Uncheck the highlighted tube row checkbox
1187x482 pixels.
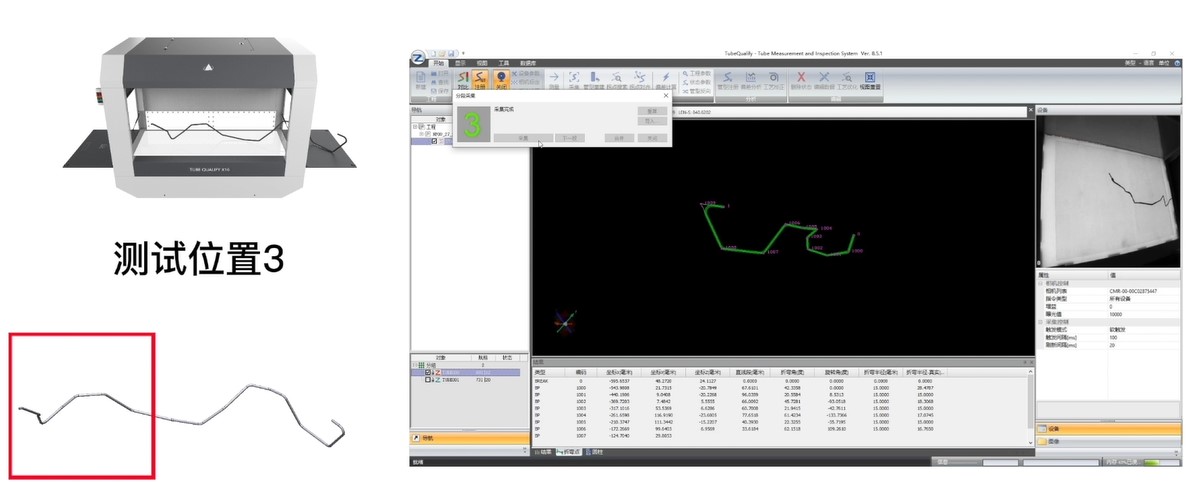pyautogui.click(x=428, y=372)
